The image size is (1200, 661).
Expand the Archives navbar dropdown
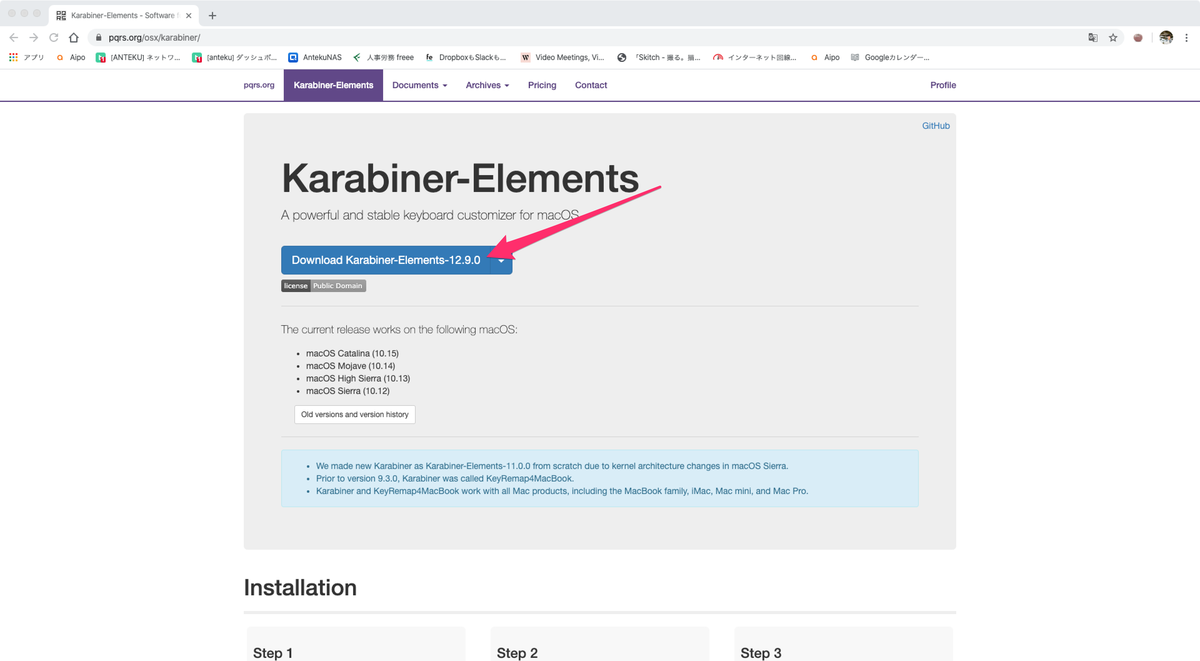coord(487,85)
